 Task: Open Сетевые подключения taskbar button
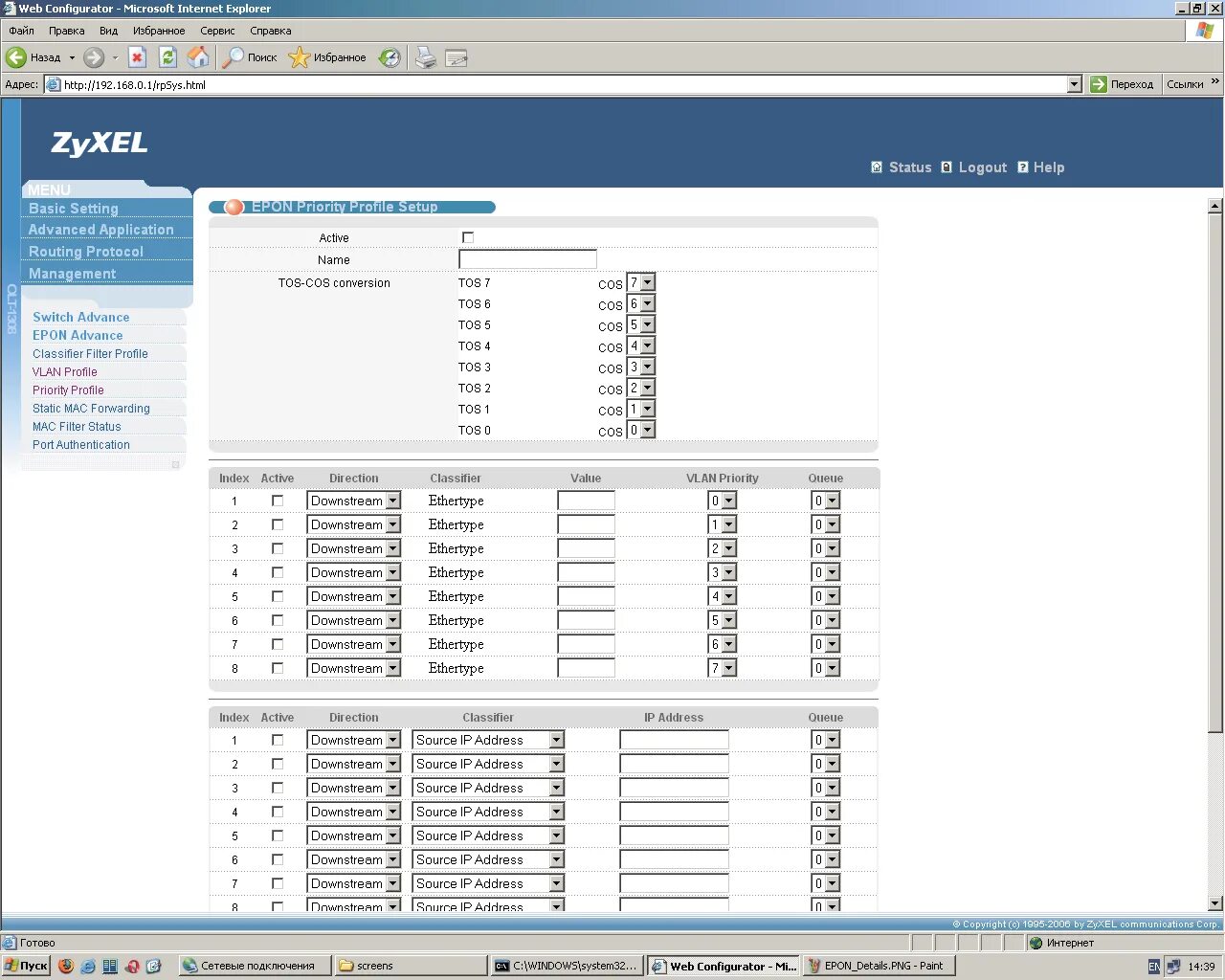coord(255,966)
